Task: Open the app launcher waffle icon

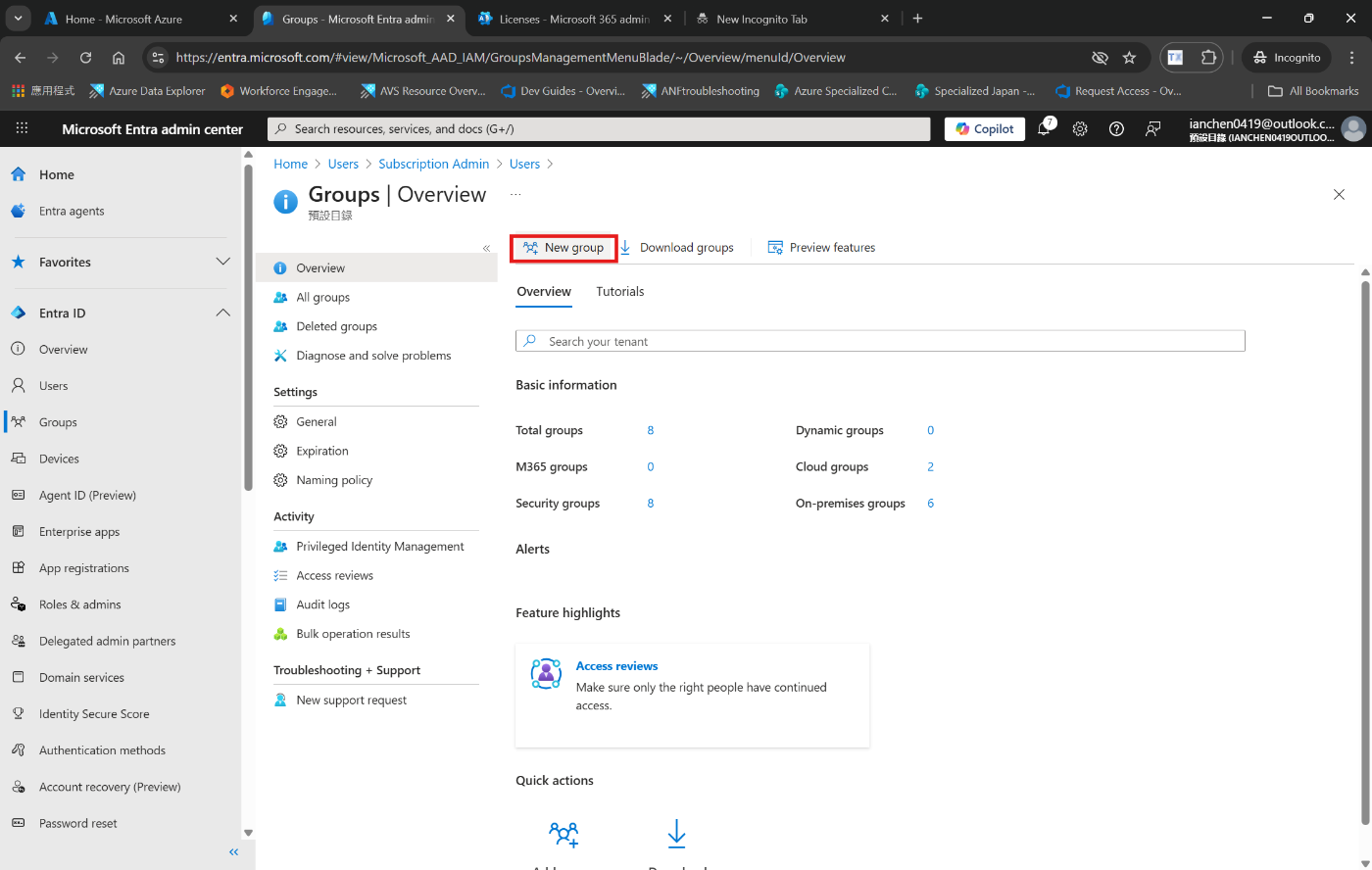Action: pyautogui.click(x=22, y=128)
